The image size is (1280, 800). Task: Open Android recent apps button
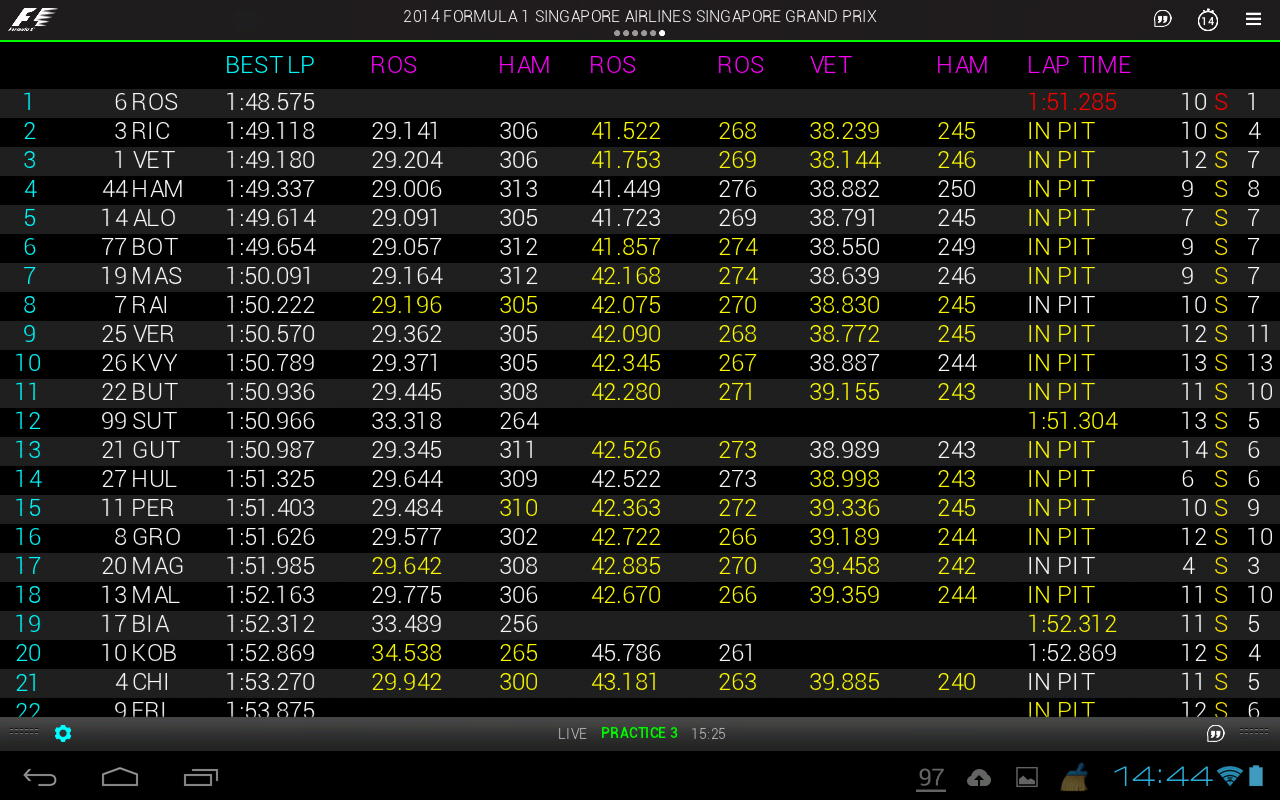coord(201,777)
